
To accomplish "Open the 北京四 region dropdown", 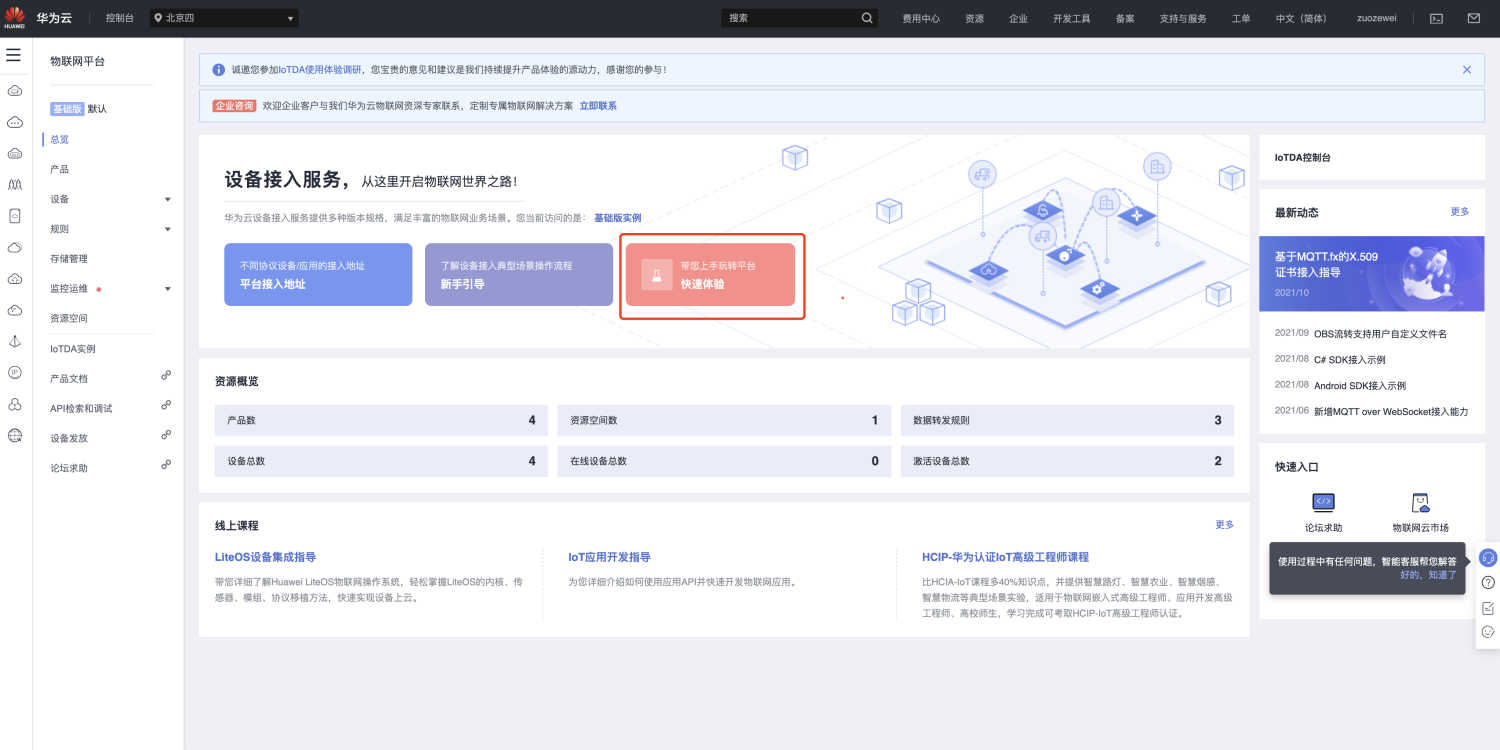I will (225, 18).
